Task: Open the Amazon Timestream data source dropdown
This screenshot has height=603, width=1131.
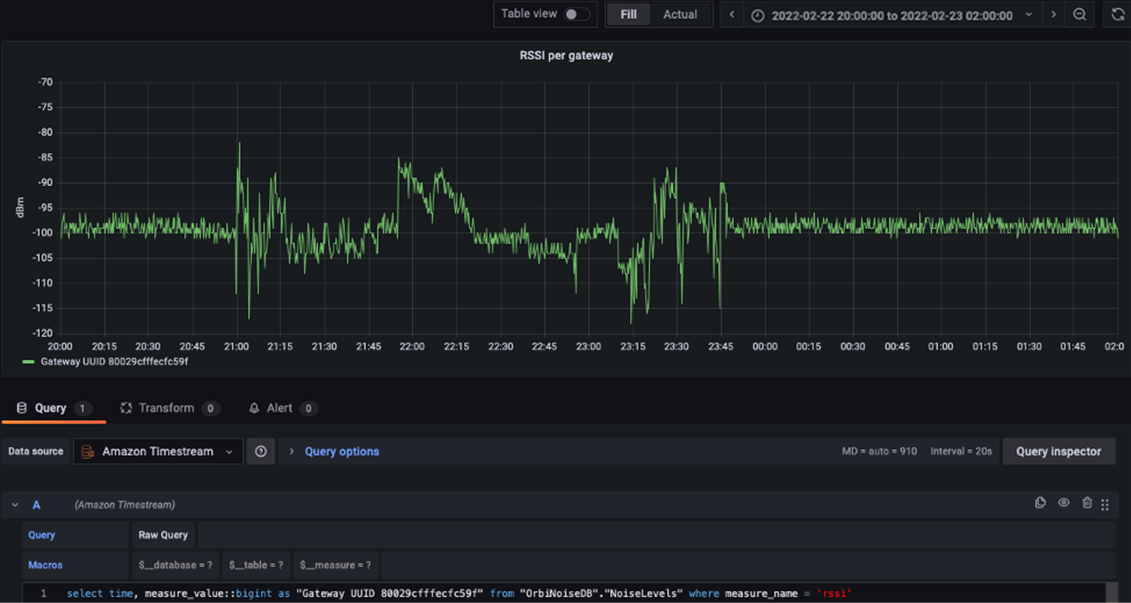Action: click(x=159, y=452)
